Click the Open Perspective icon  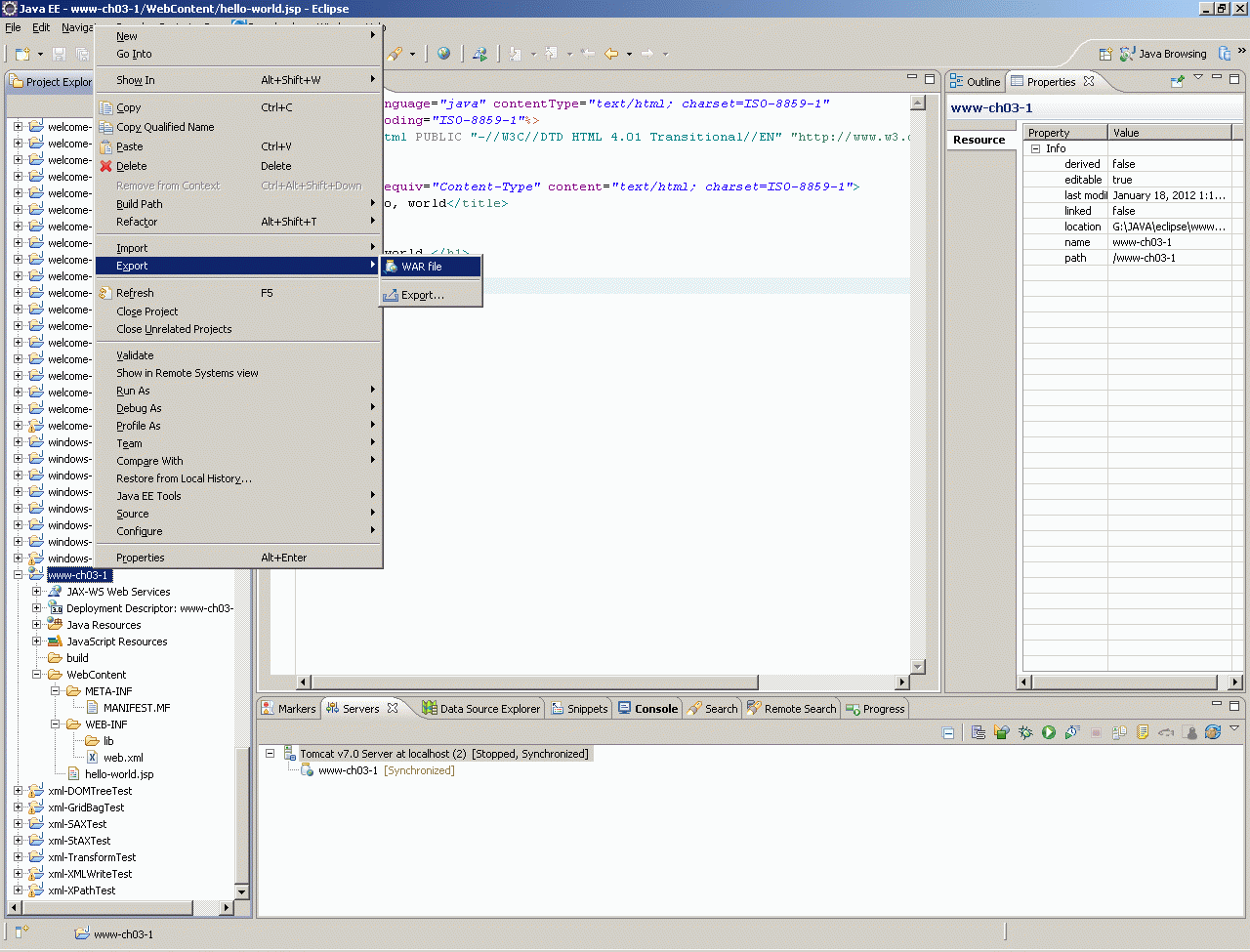pyautogui.click(x=1105, y=55)
